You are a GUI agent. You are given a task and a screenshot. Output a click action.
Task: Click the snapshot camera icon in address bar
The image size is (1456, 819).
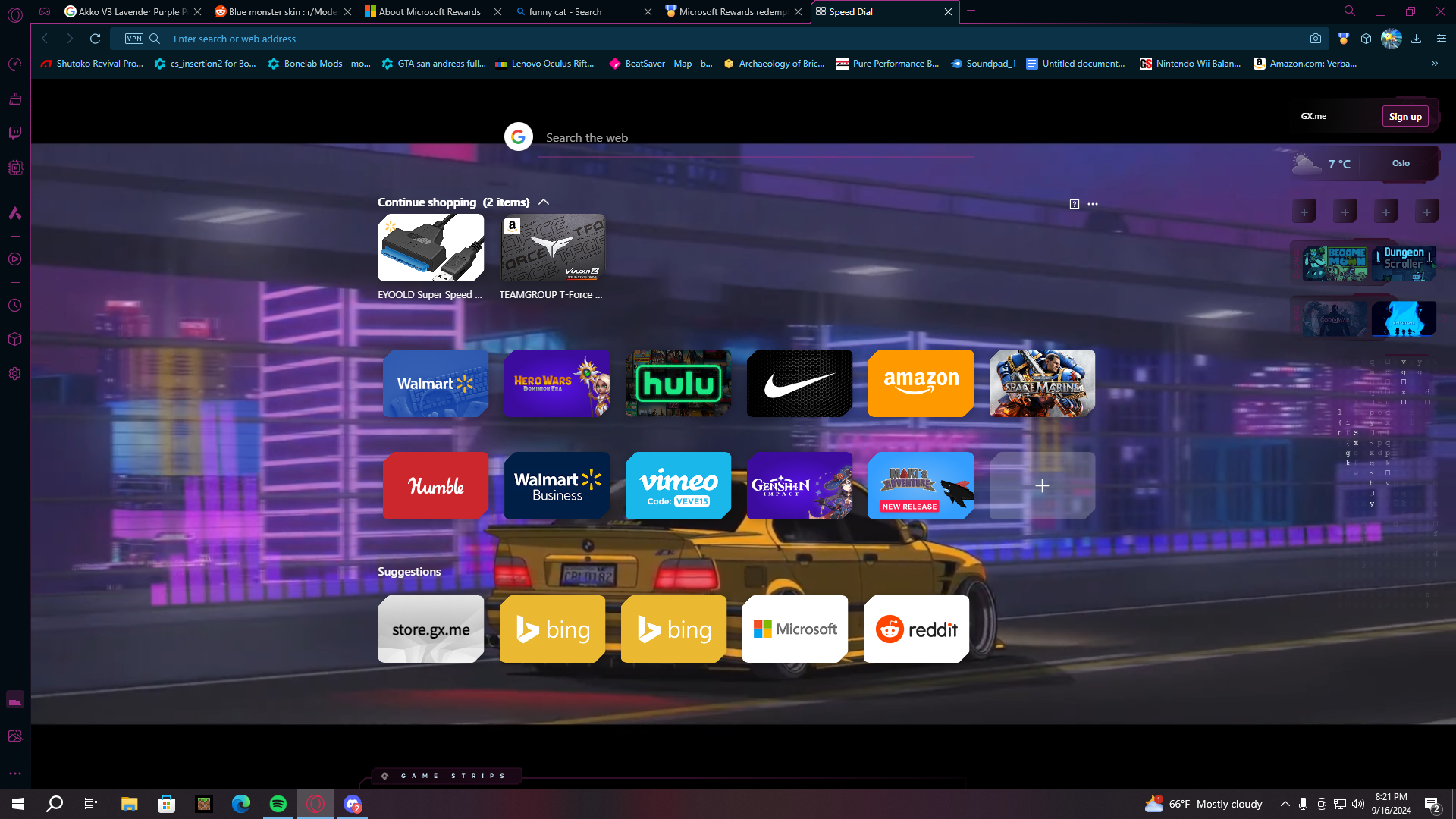[1316, 39]
